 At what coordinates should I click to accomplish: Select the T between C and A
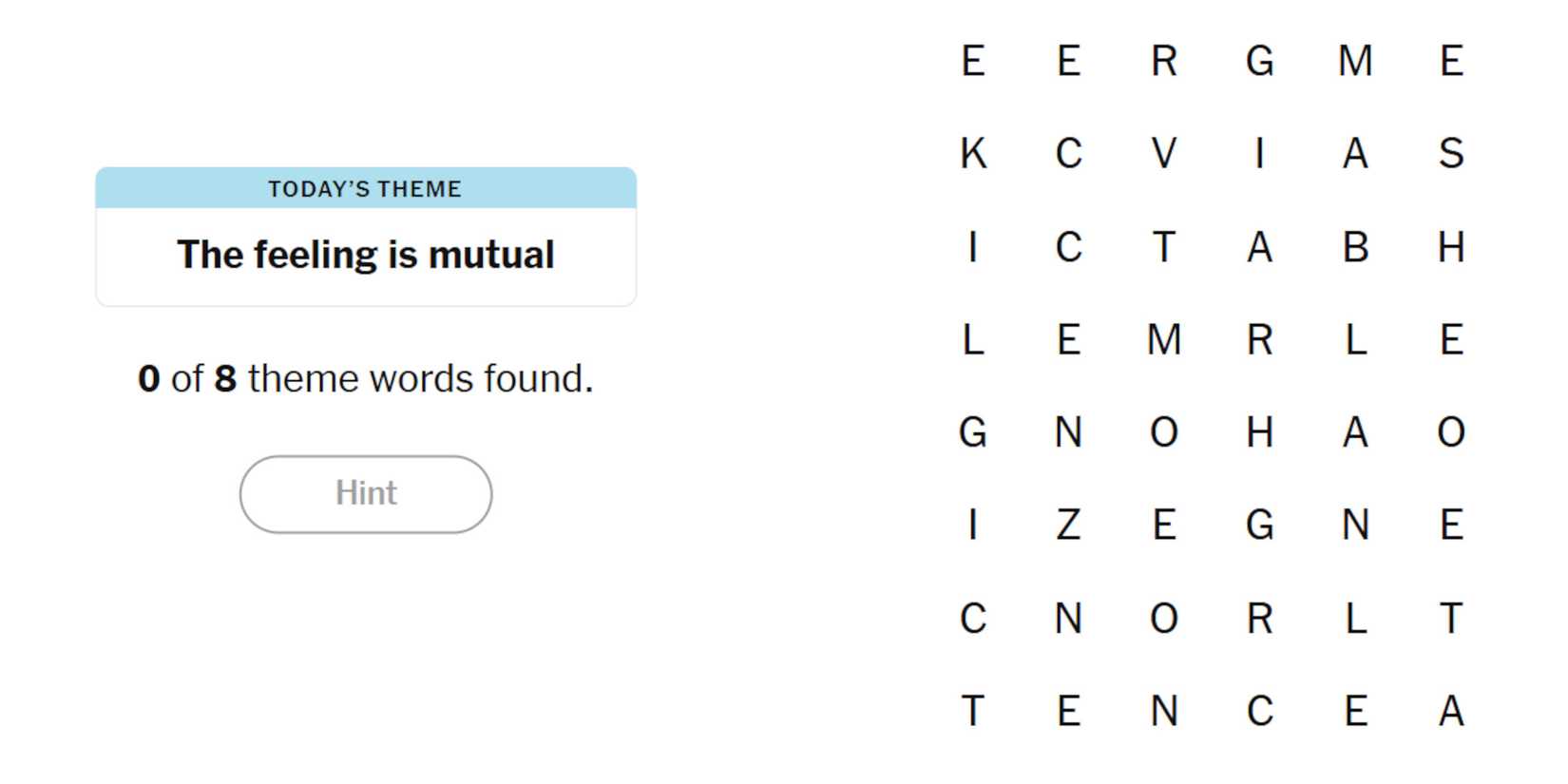pos(1164,246)
